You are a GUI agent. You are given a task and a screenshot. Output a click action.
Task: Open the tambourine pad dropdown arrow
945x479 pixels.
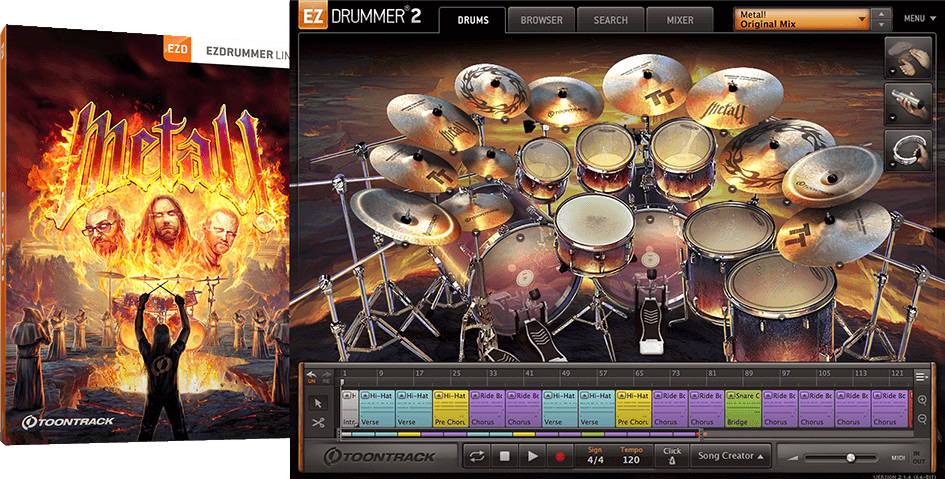(x=892, y=164)
